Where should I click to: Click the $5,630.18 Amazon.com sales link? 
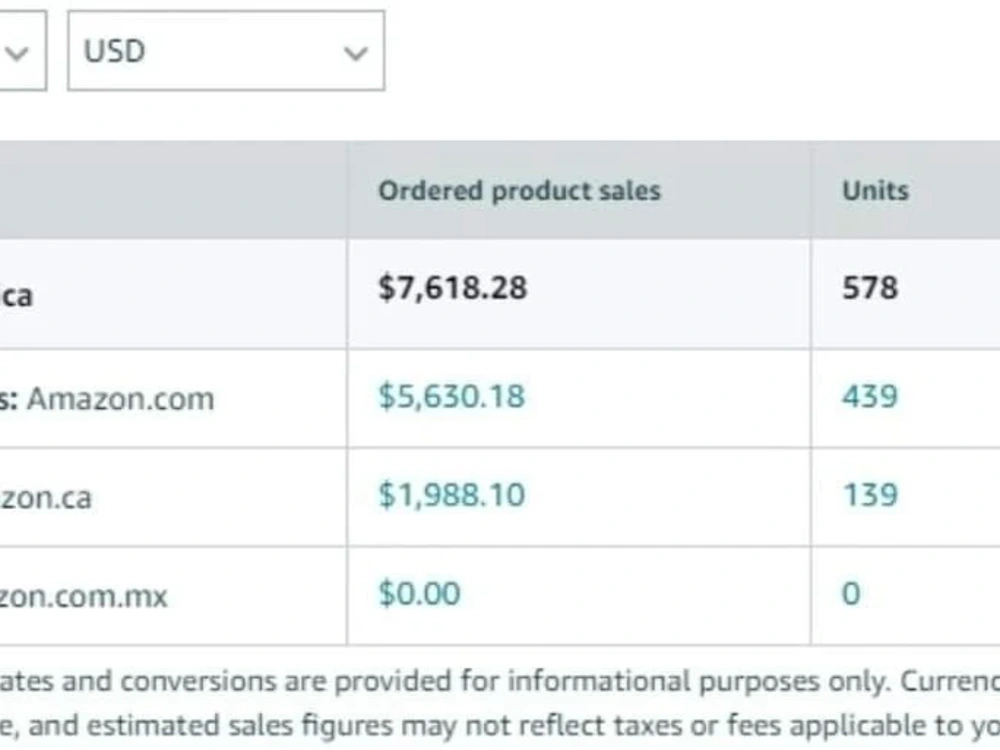point(452,396)
